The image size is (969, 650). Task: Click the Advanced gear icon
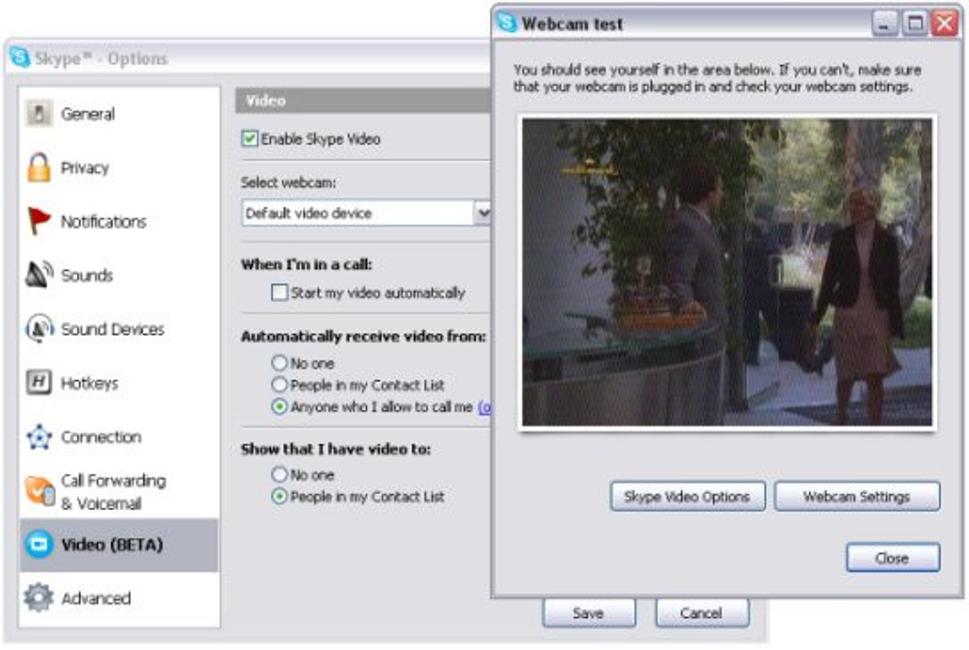coord(39,597)
